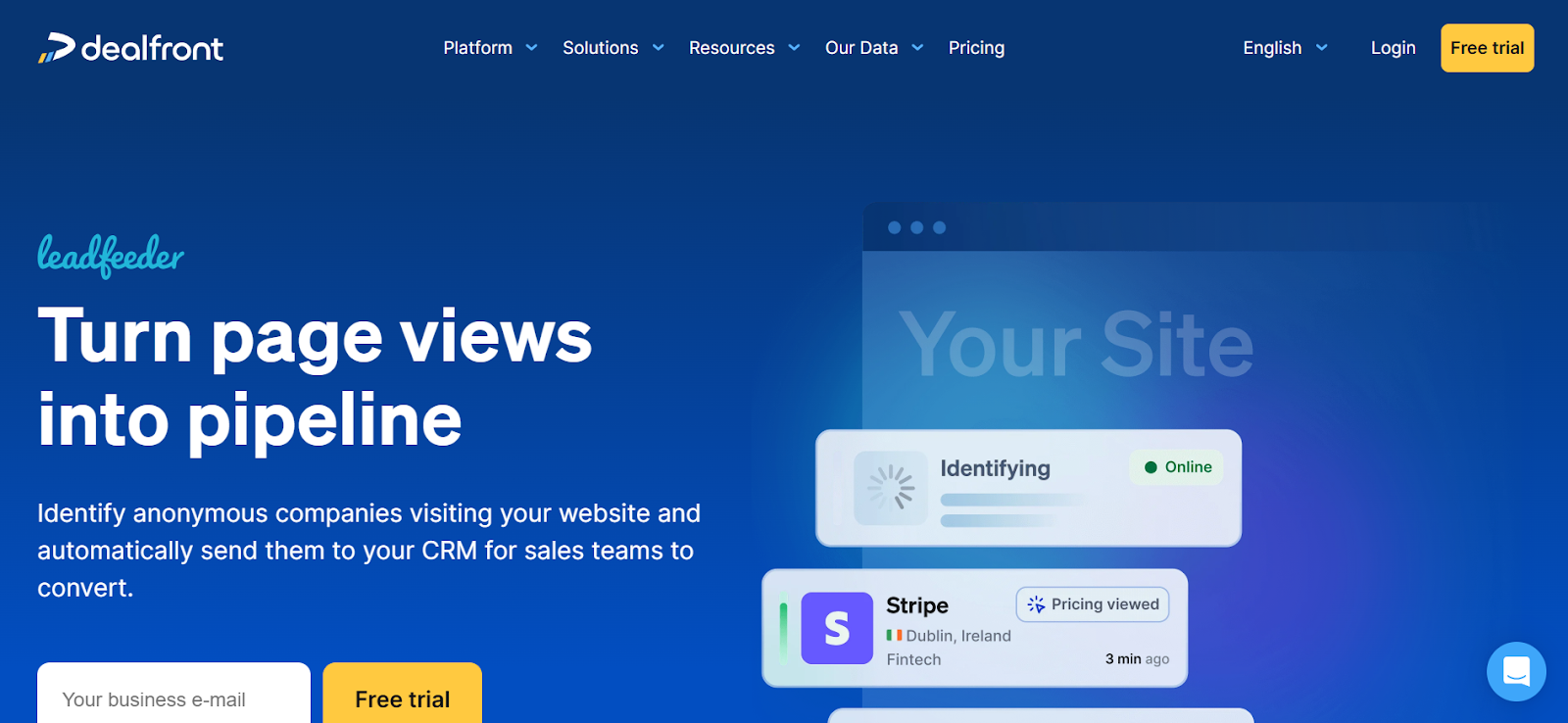Click the Fintech industry label
Image resolution: width=1568 pixels, height=723 pixels.
[913, 659]
